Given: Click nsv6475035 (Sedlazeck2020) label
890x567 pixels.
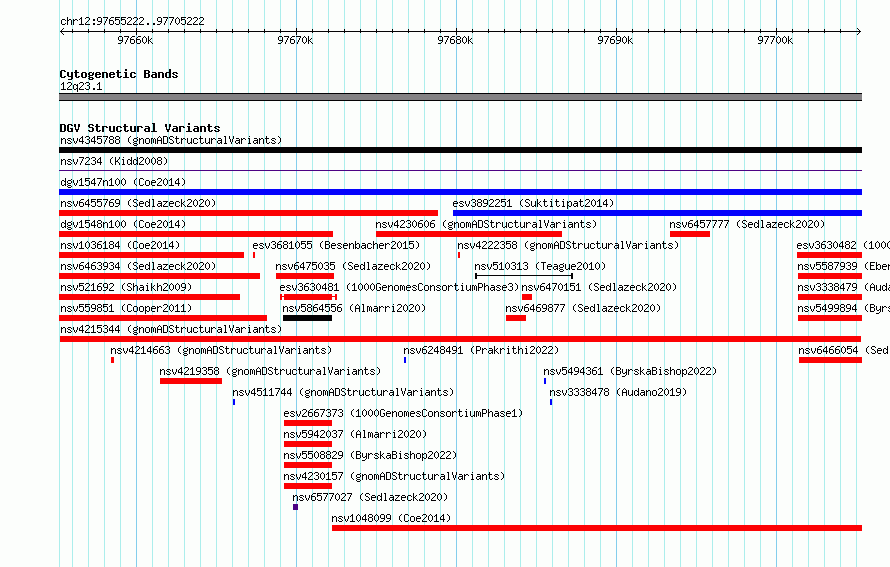Looking at the screenshot, I should point(353,266).
